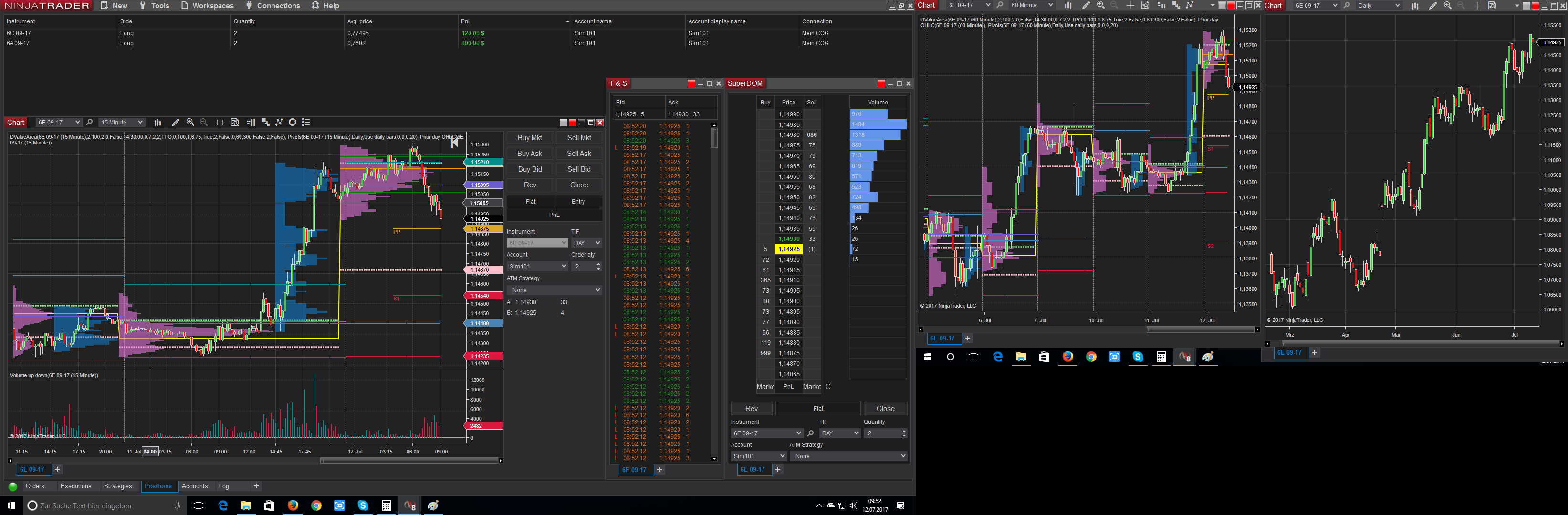Click price 1,14925 highlighted in SuperDOM

[x=788, y=249]
